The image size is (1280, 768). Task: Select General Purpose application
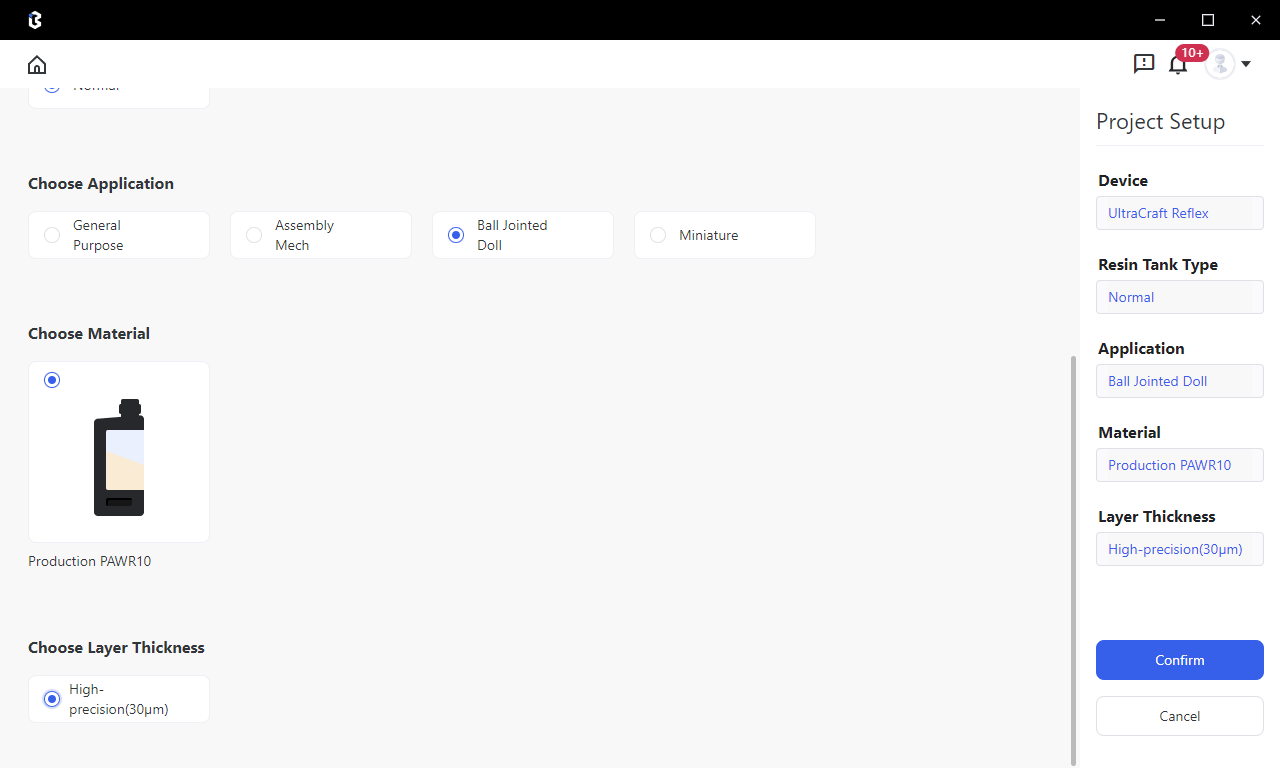click(52, 235)
